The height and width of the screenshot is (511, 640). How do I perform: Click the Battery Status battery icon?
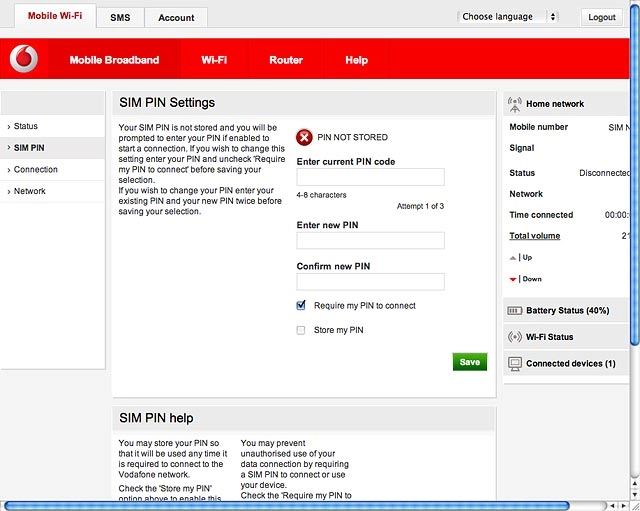514,311
